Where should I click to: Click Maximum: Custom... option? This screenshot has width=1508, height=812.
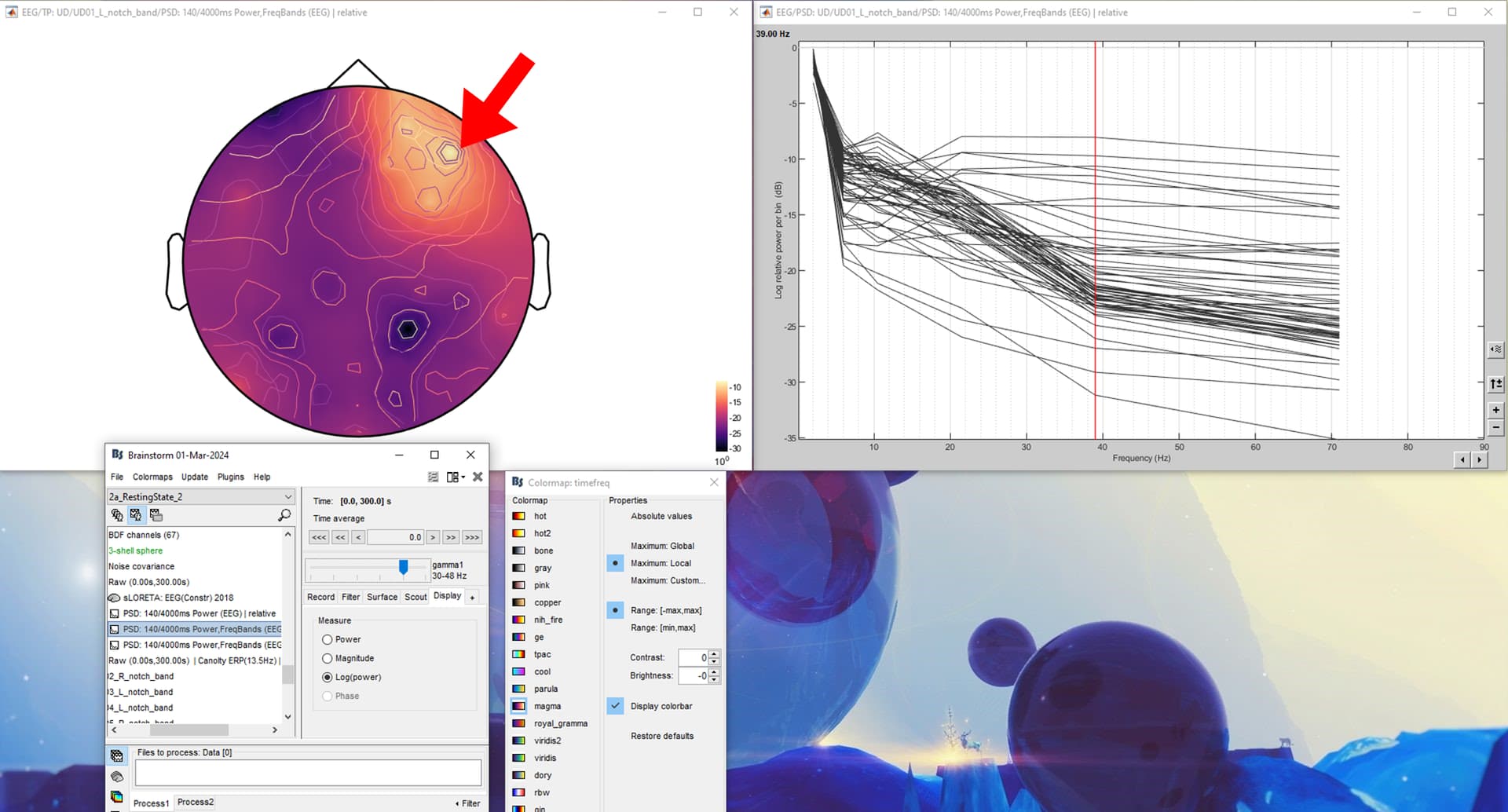point(668,580)
